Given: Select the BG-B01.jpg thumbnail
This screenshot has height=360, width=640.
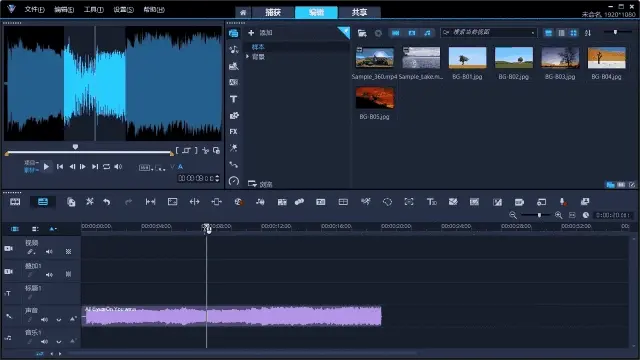Looking at the screenshot, I should pos(467,58).
